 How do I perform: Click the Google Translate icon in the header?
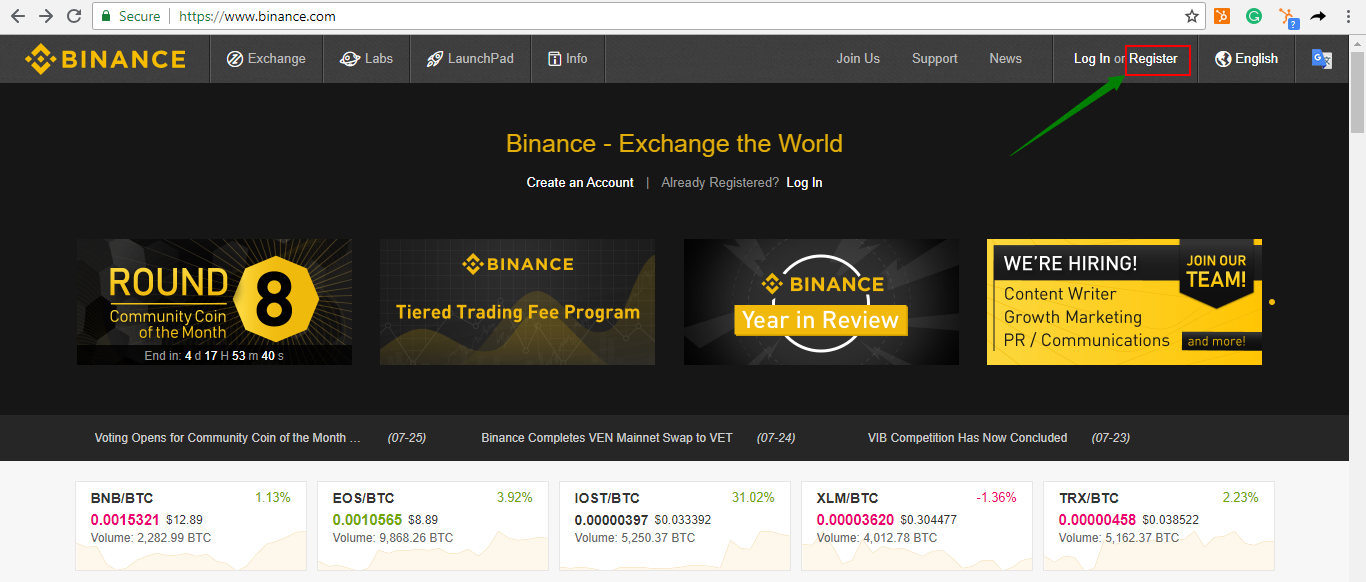1322,59
